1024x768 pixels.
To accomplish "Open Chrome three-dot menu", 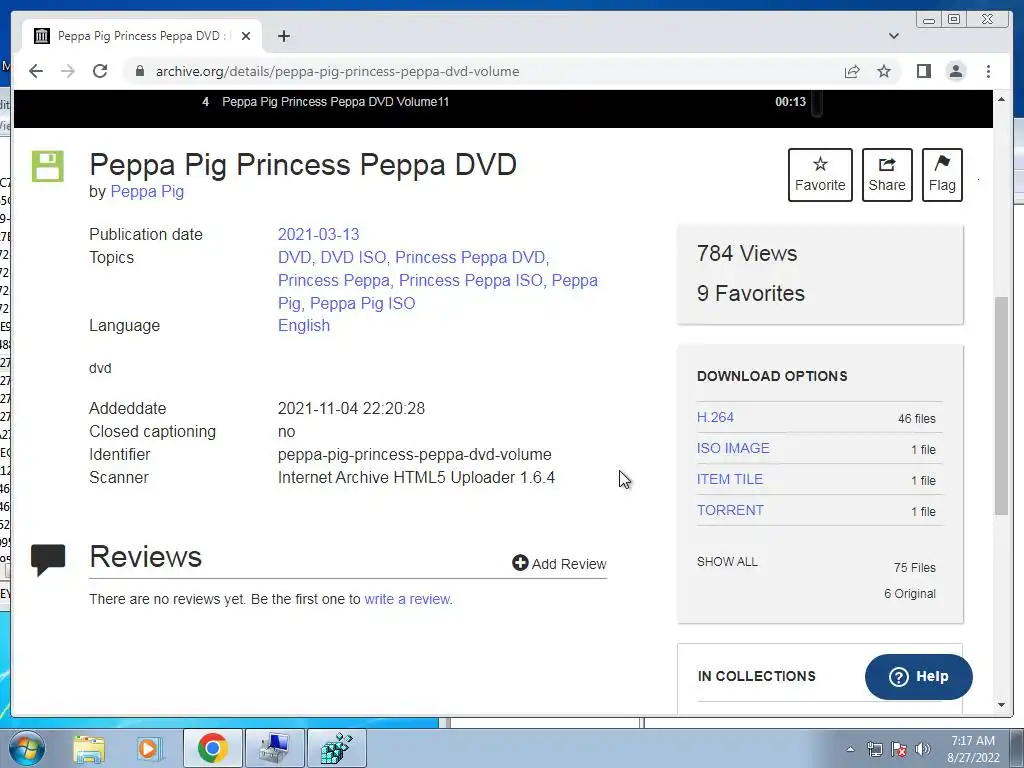I will click(988, 71).
